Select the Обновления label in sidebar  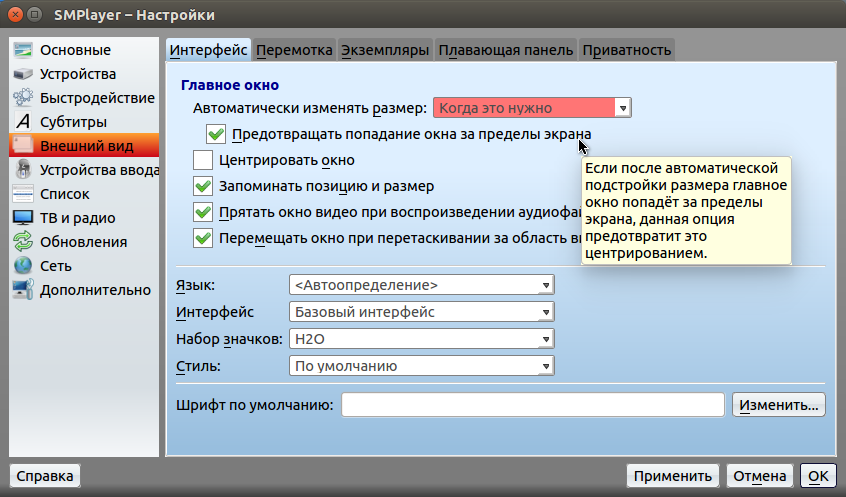[84, 242]
